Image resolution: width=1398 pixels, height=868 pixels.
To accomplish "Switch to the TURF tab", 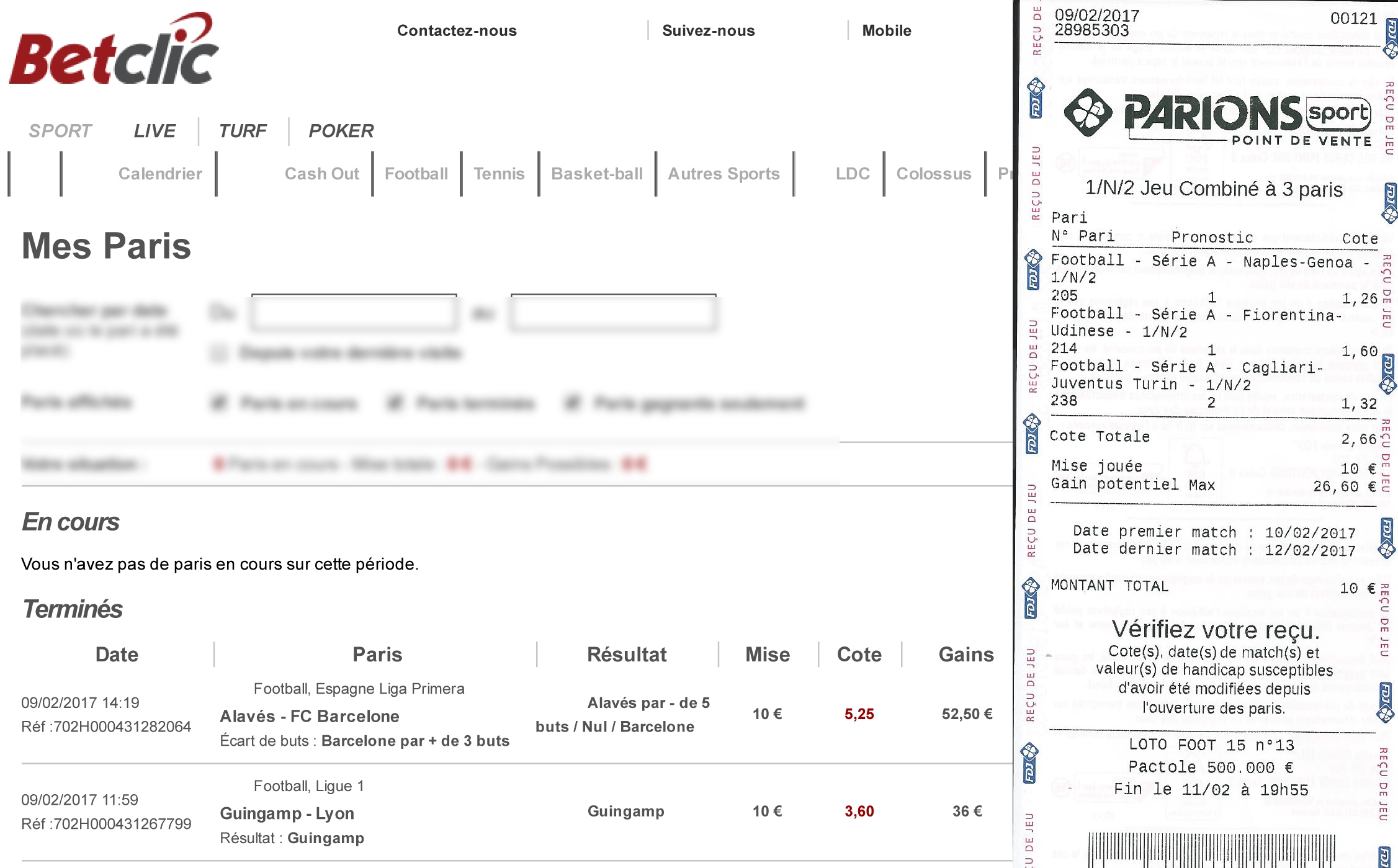I will tap(243, 131).
